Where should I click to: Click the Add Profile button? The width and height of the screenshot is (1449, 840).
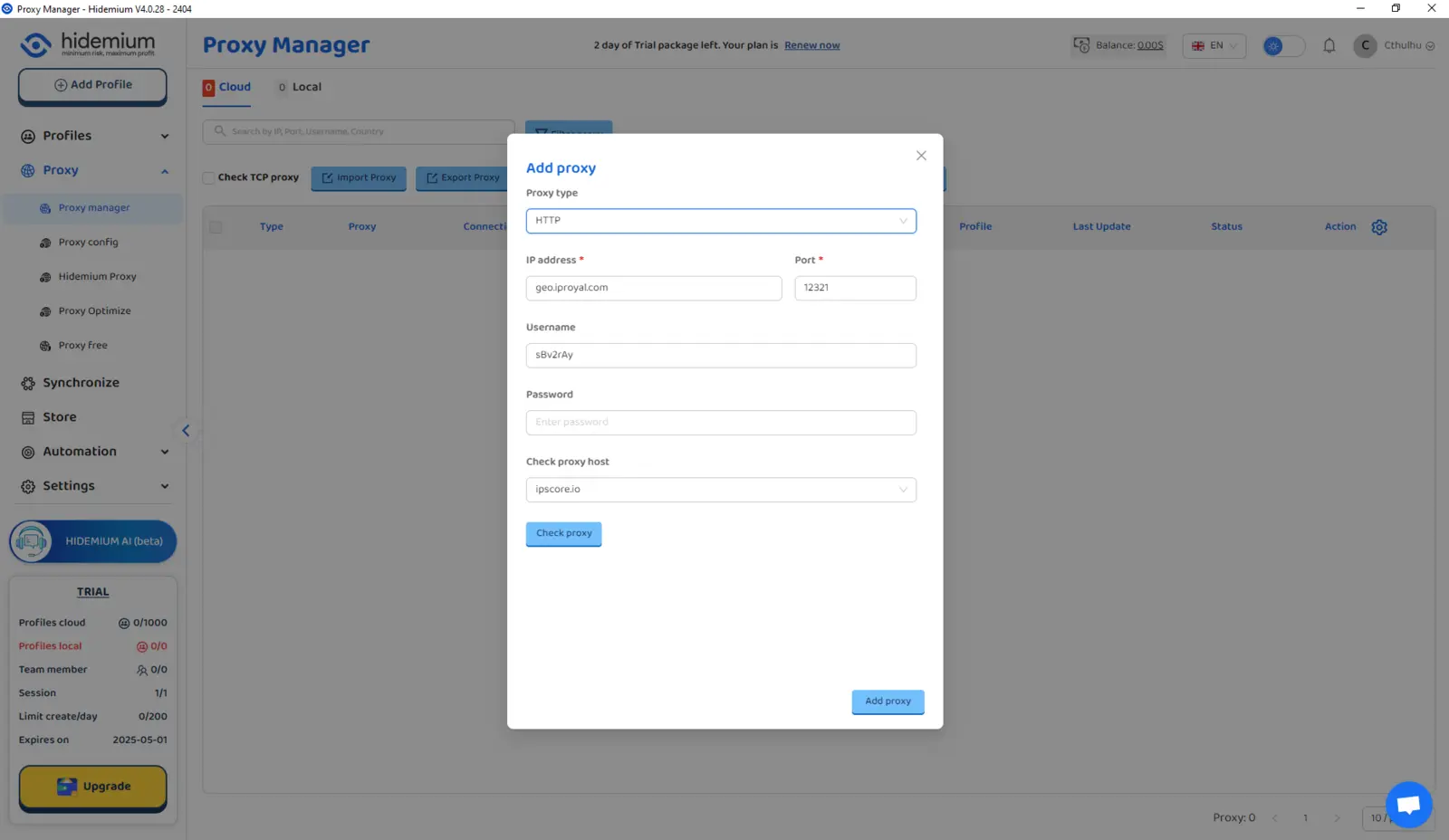[x=92, y=85]
